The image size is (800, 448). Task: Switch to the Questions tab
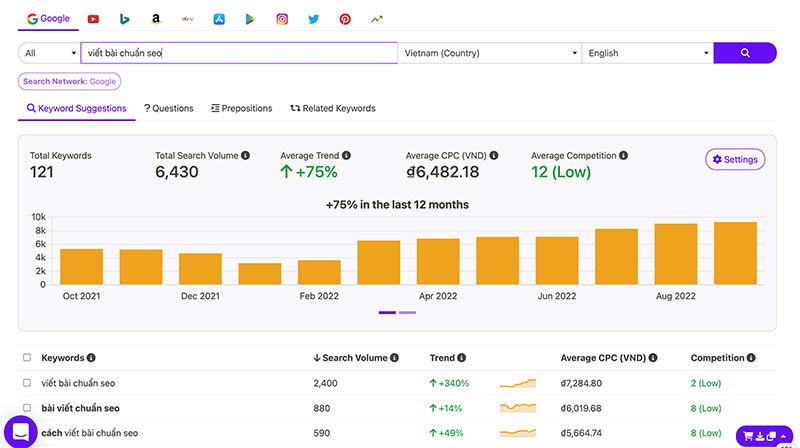169,108
